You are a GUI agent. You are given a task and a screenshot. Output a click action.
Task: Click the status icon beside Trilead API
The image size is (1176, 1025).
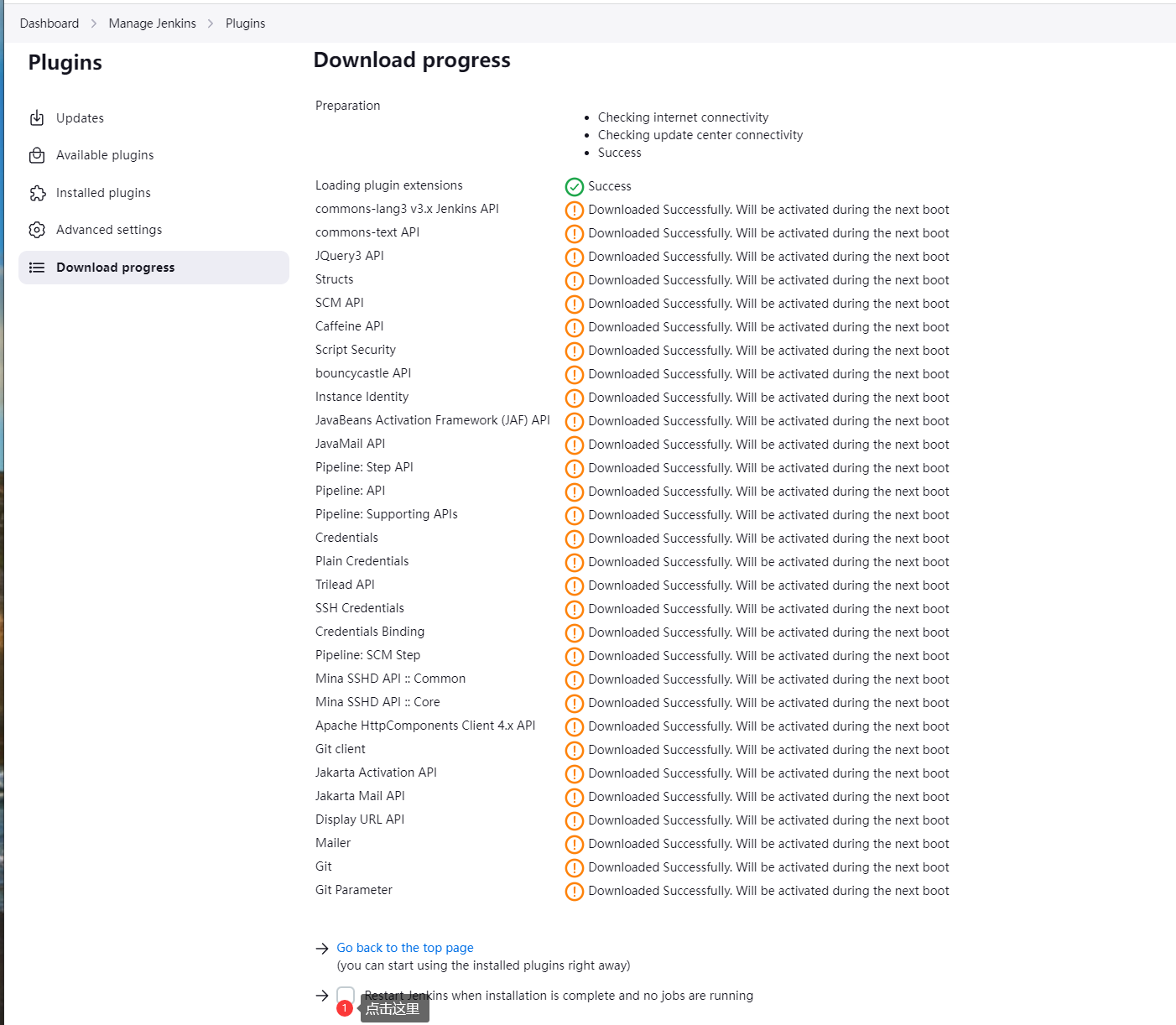(575, 585)
